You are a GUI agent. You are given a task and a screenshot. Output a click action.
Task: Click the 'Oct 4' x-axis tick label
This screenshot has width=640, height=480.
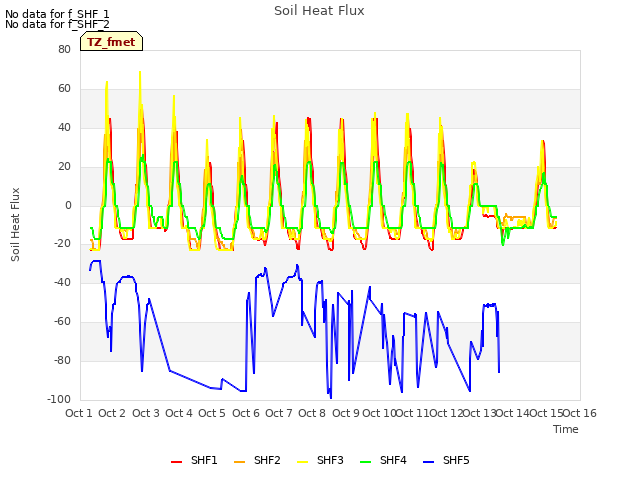[x=179, y=413]
